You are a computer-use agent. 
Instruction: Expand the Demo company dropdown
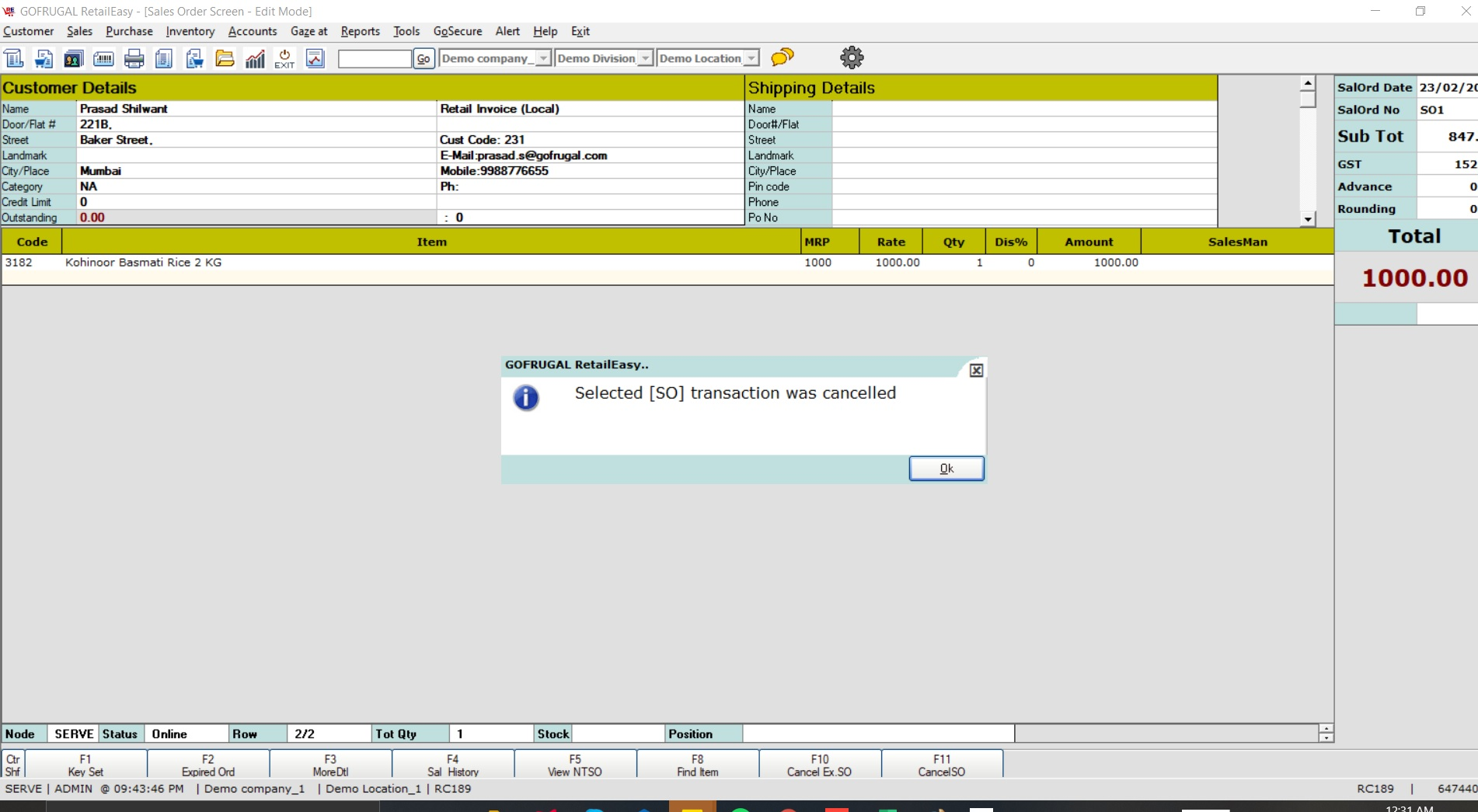tap(543, 58)
